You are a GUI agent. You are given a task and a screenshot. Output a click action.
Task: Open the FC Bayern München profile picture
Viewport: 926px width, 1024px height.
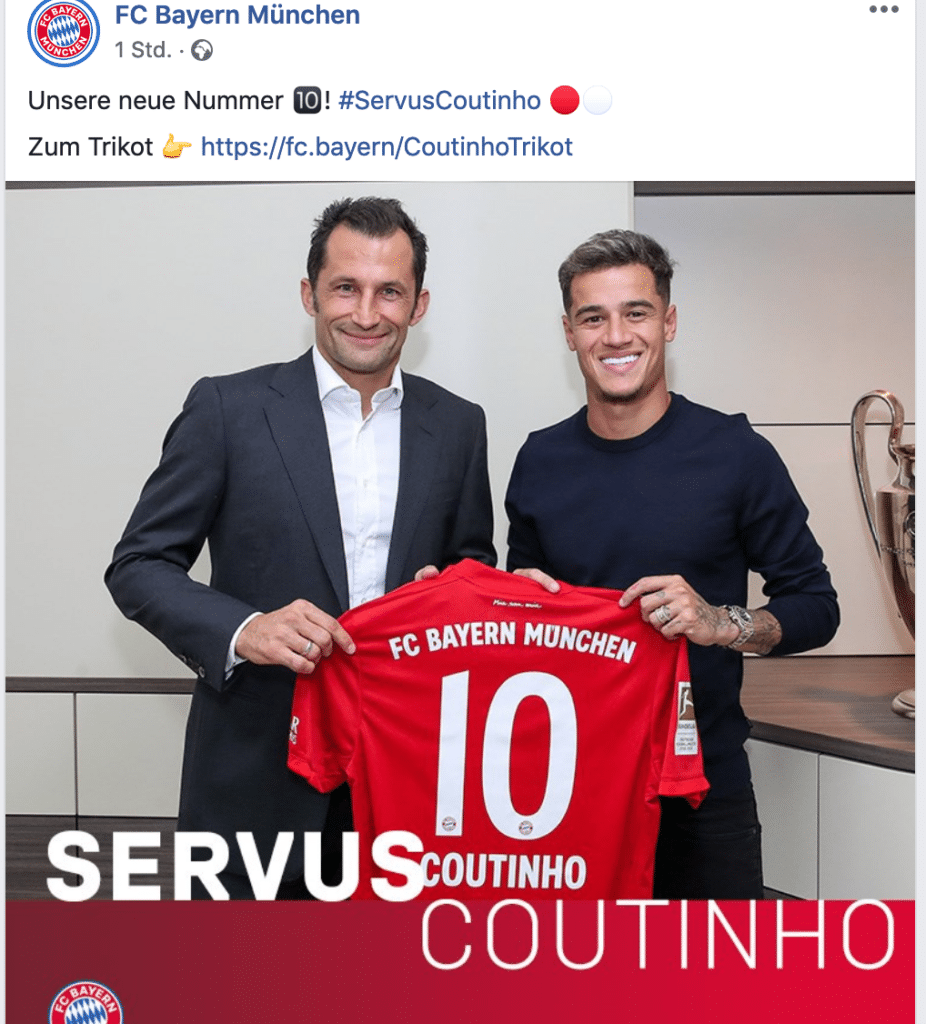pos(63,31)
